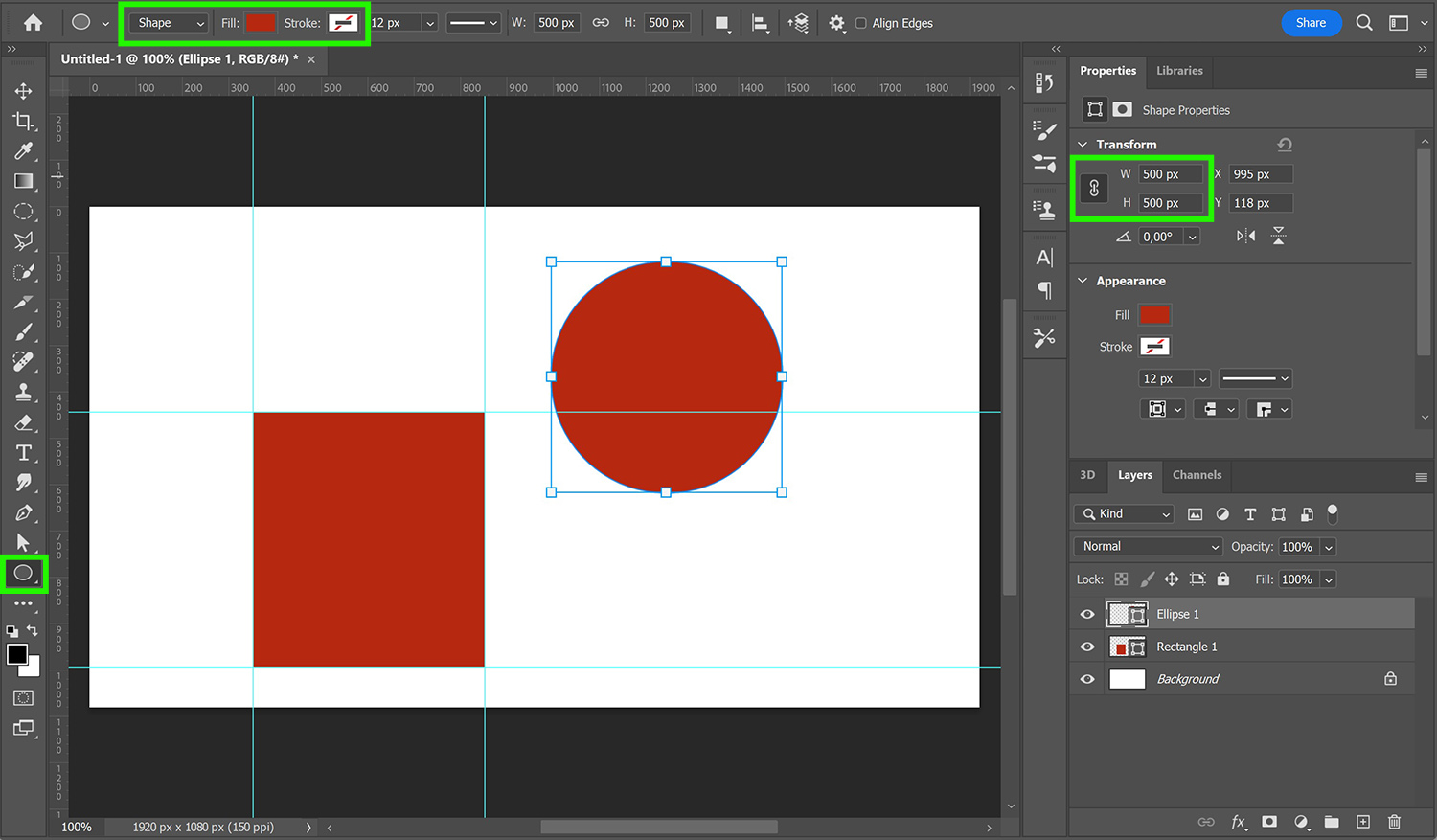The height and width of the screenshot is (840, 1437).
Task: Select the Spot Healing Brush tool
Action: 23,361
